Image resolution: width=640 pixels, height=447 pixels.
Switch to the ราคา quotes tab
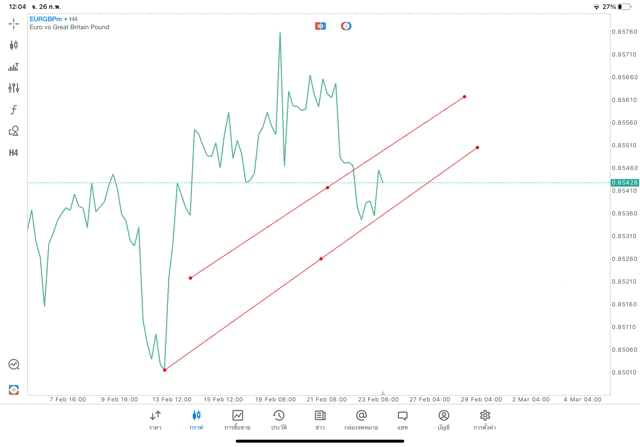(x=155, y=419)
